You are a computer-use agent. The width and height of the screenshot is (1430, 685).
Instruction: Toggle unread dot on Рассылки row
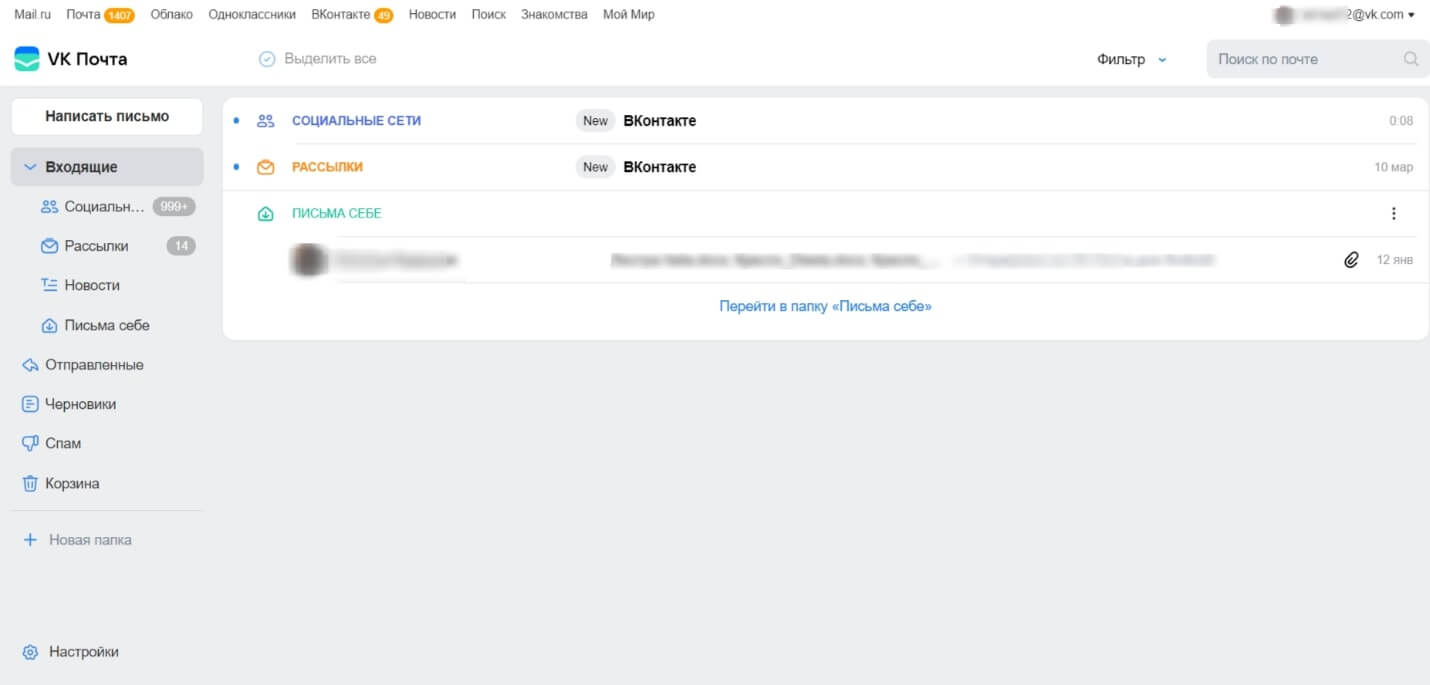click(237, 167)
